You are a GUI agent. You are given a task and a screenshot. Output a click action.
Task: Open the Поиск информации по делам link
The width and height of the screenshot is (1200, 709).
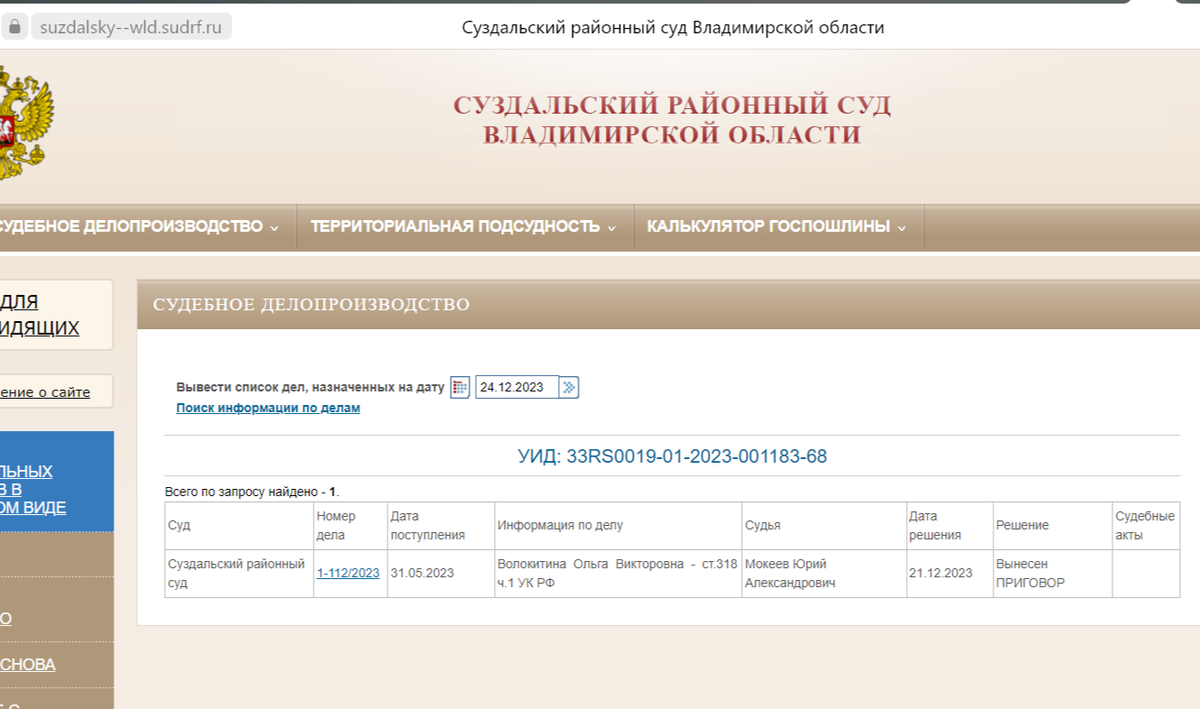pos(266,409)
